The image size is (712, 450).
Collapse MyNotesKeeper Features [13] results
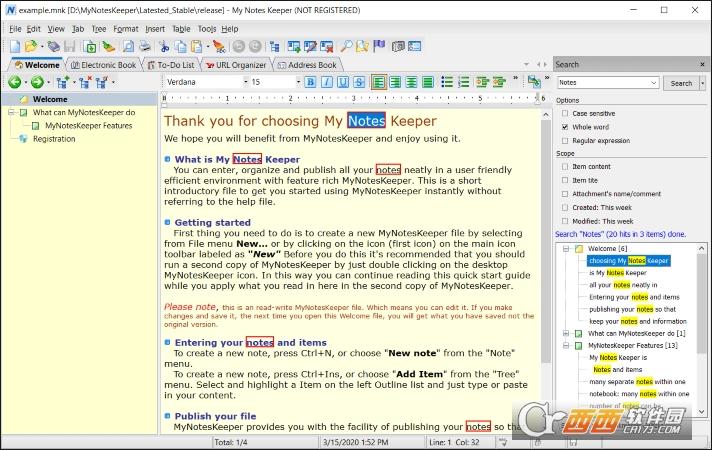pyautogui.click(x=566, y=346)
